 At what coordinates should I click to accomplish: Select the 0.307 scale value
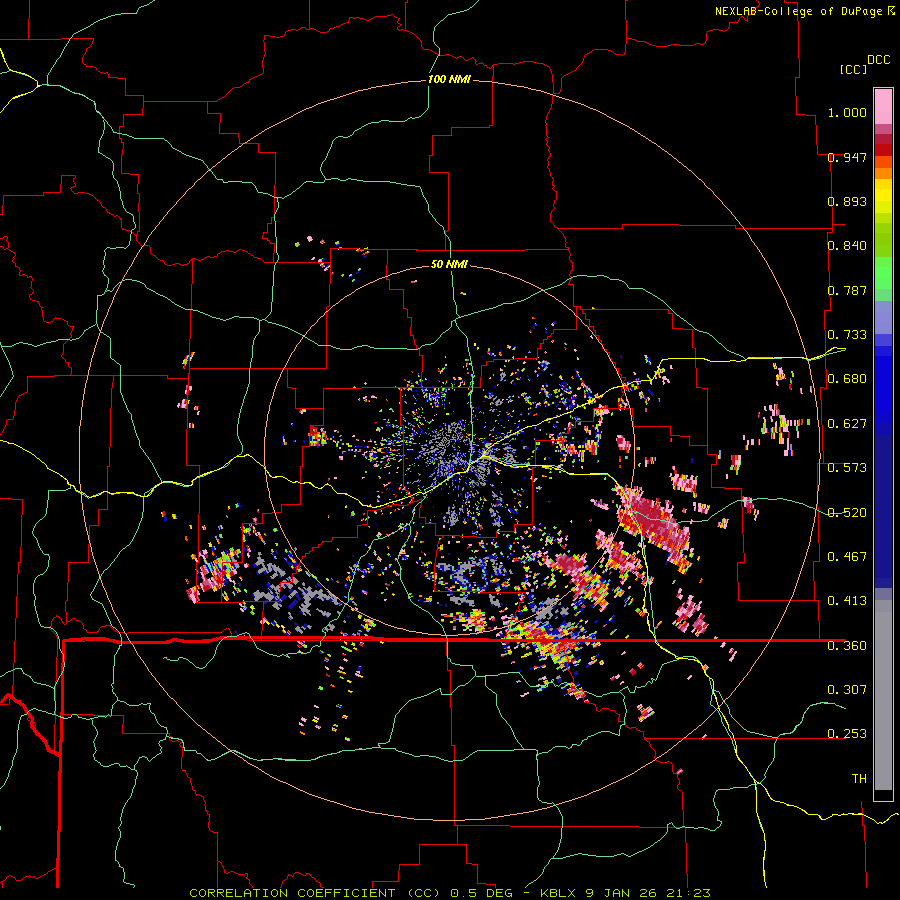click(x=847, y=689)
